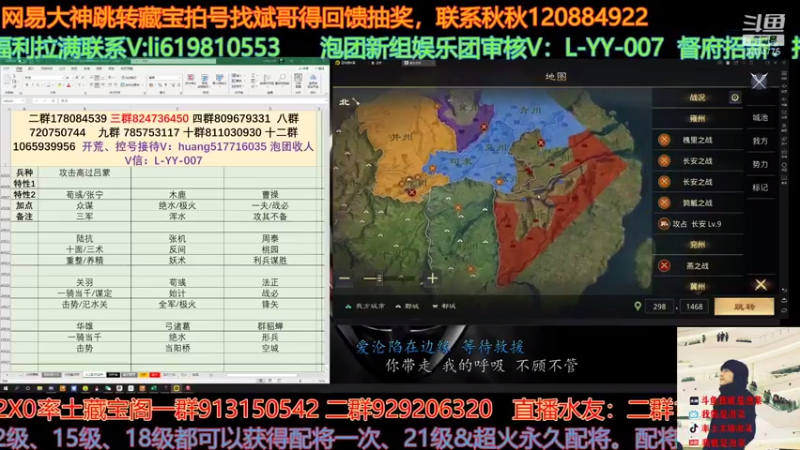Image resolution: width=800 pixels, height=450 pixels.
Task: Open Find & Select magnifier in Excel
Action: pyautogui.click(x=282, y=81)
